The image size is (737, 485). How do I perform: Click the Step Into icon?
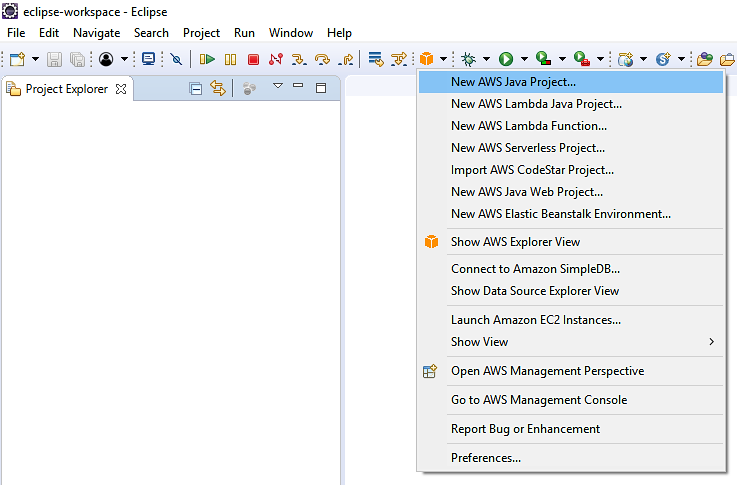tap(299, 59)
